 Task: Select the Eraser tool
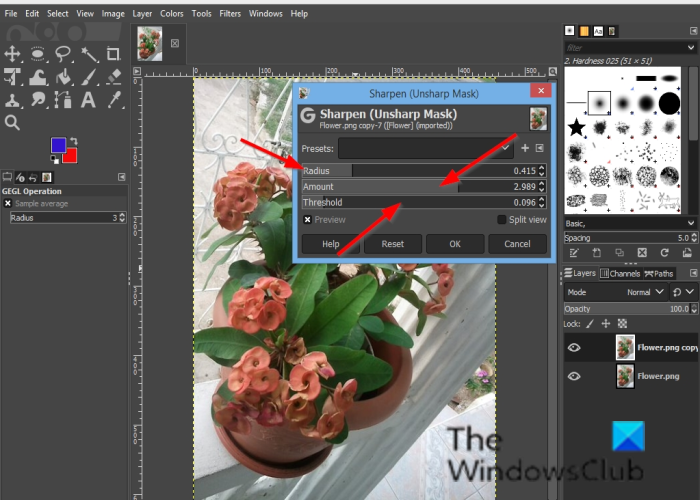pos(113,77)
